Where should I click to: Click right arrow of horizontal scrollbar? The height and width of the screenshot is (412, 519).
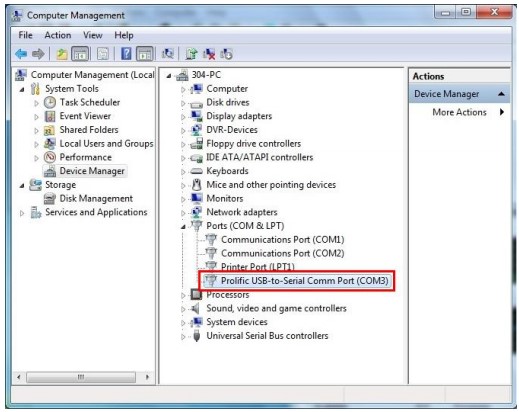coord(147,377)
